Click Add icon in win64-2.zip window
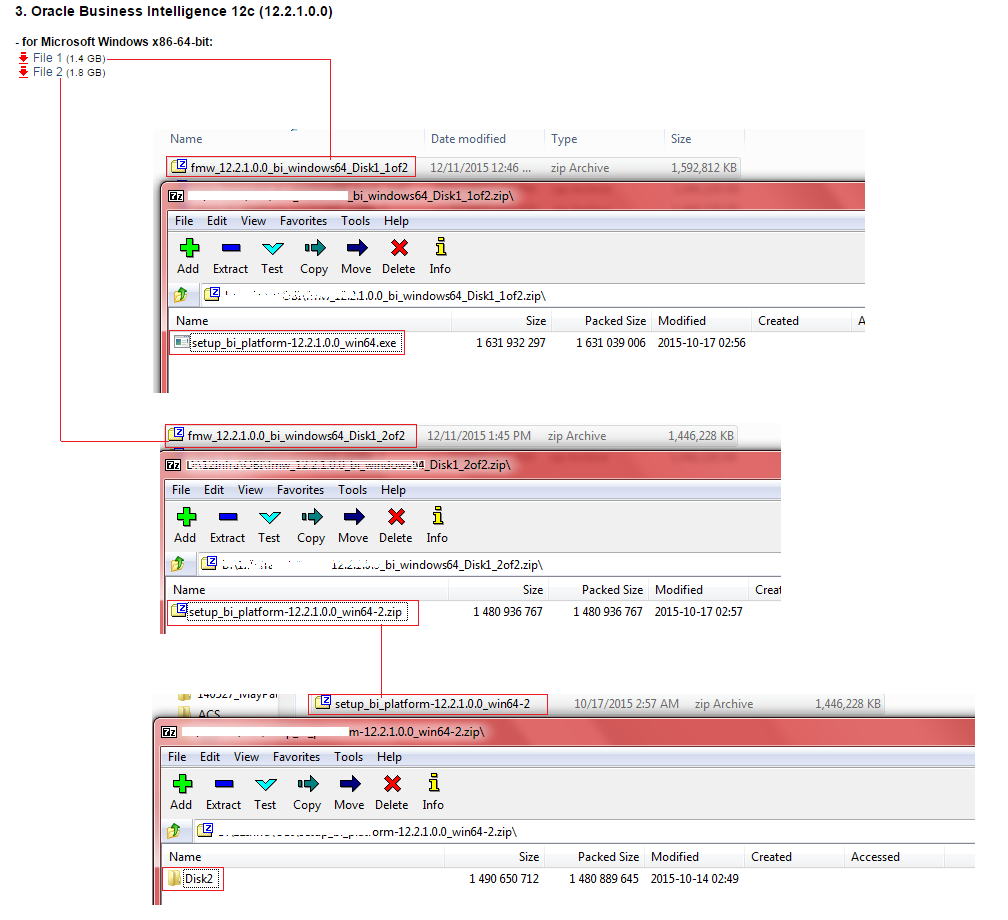 pos(182,784)
